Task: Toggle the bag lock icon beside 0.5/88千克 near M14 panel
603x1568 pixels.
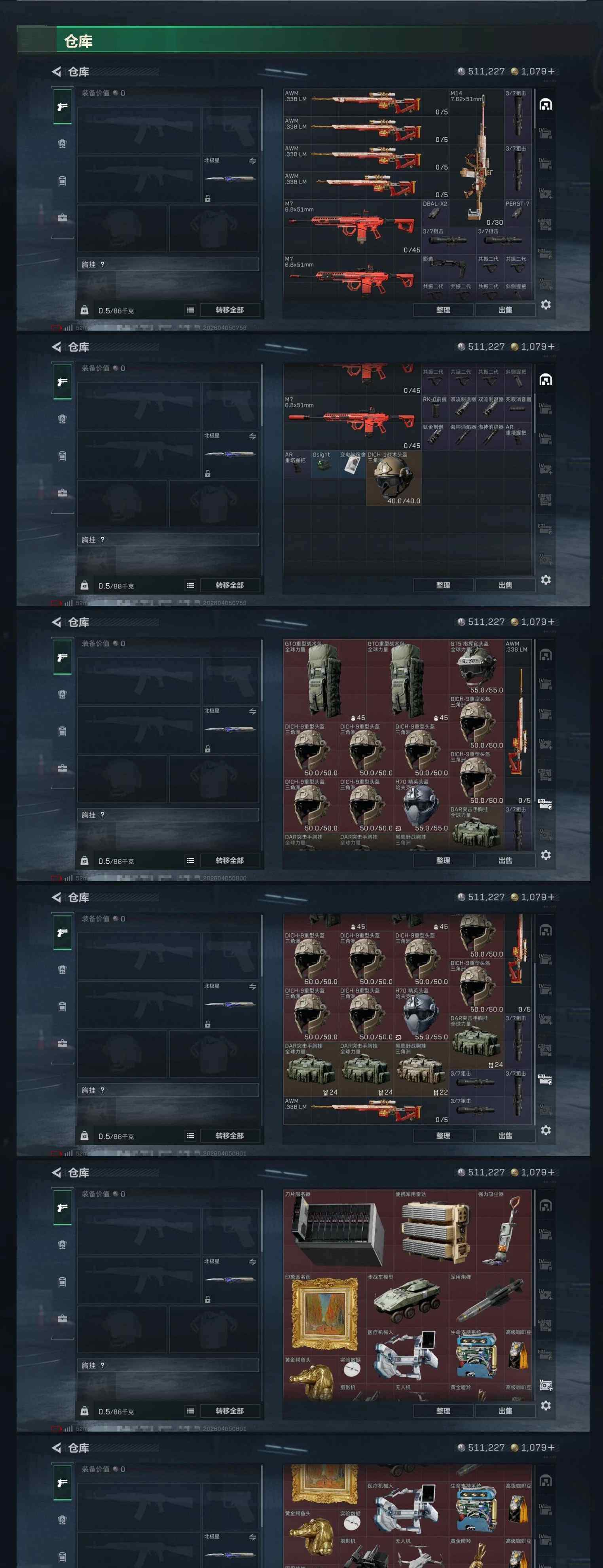Action: tap(85, 310)
